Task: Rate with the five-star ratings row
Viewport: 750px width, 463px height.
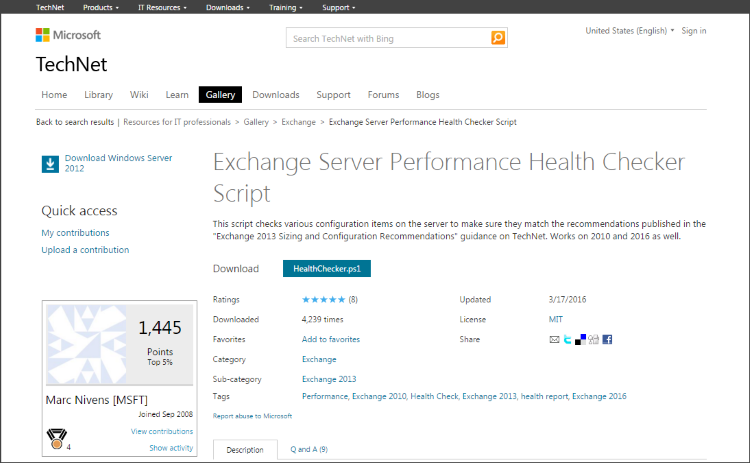Action: tap(323, 299)
